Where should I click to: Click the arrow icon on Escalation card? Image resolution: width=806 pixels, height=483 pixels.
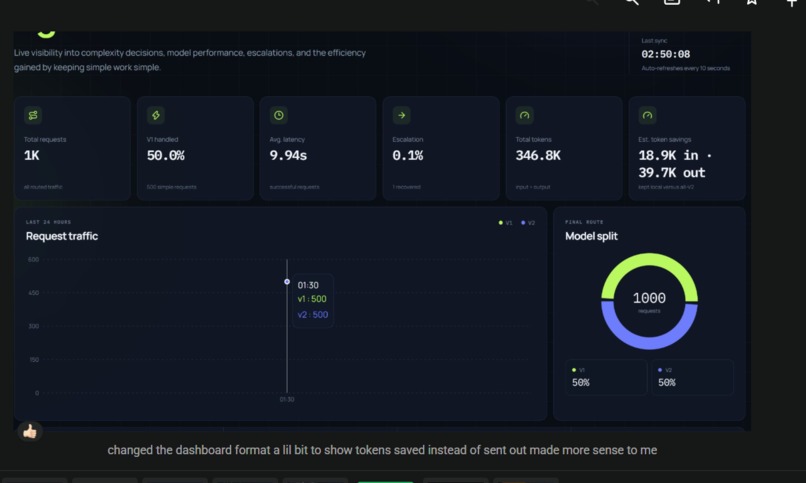(x=401, y=115)
